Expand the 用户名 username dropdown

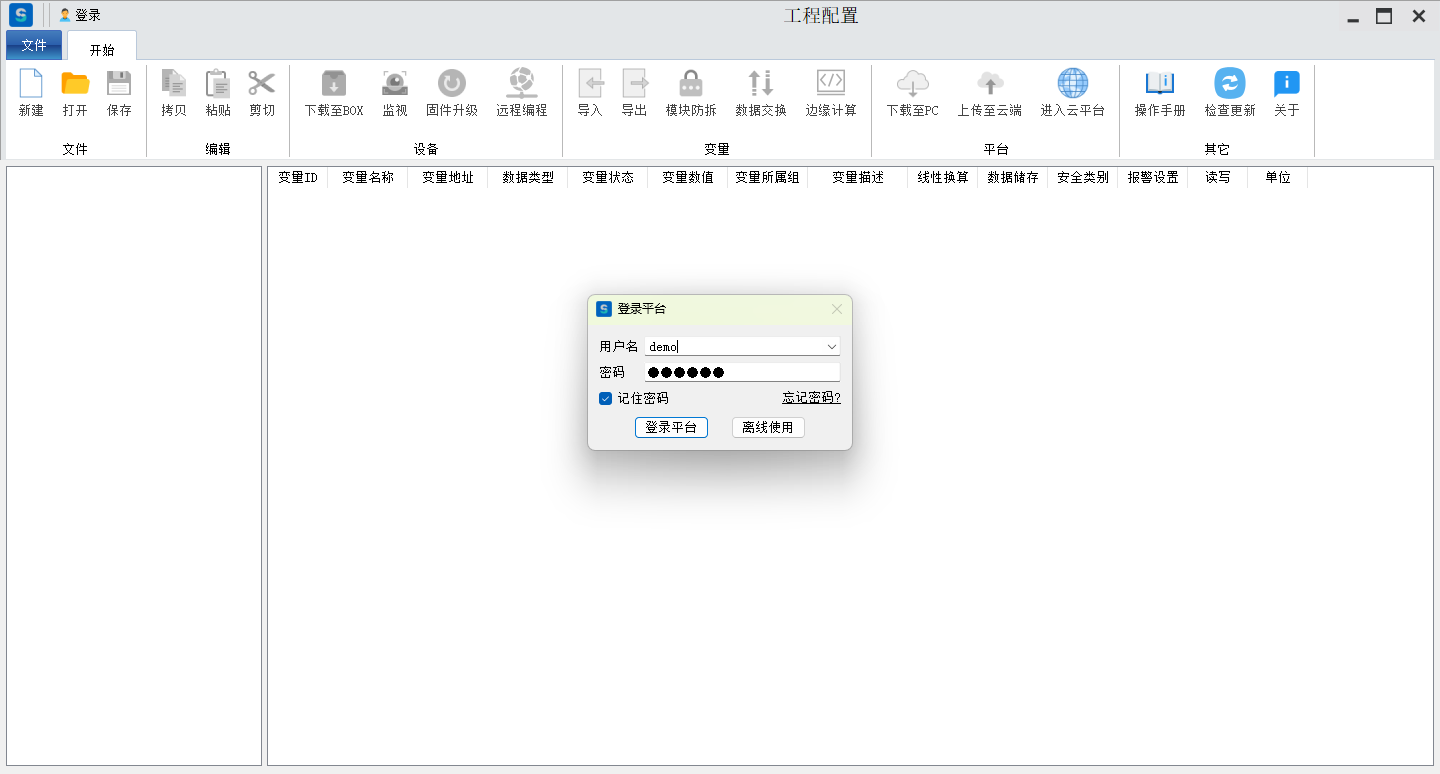(831, 347)
